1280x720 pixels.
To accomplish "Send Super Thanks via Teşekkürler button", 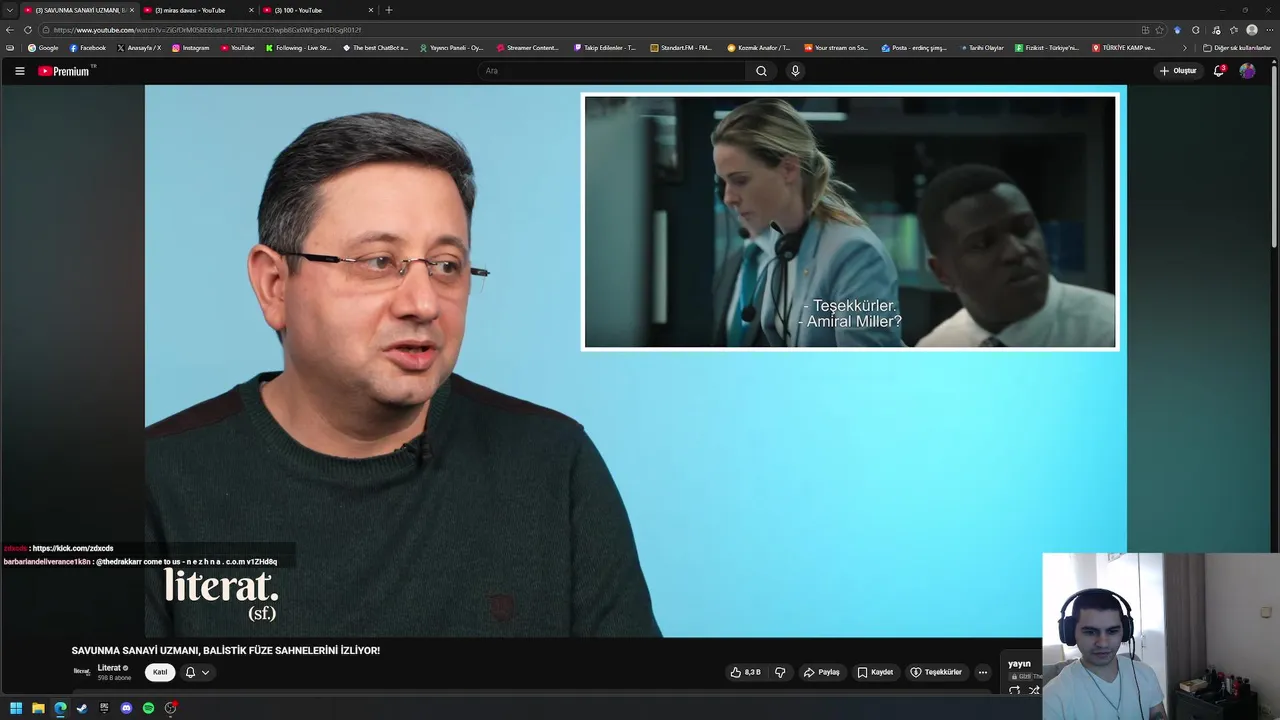I will click(x=936, y=672).
